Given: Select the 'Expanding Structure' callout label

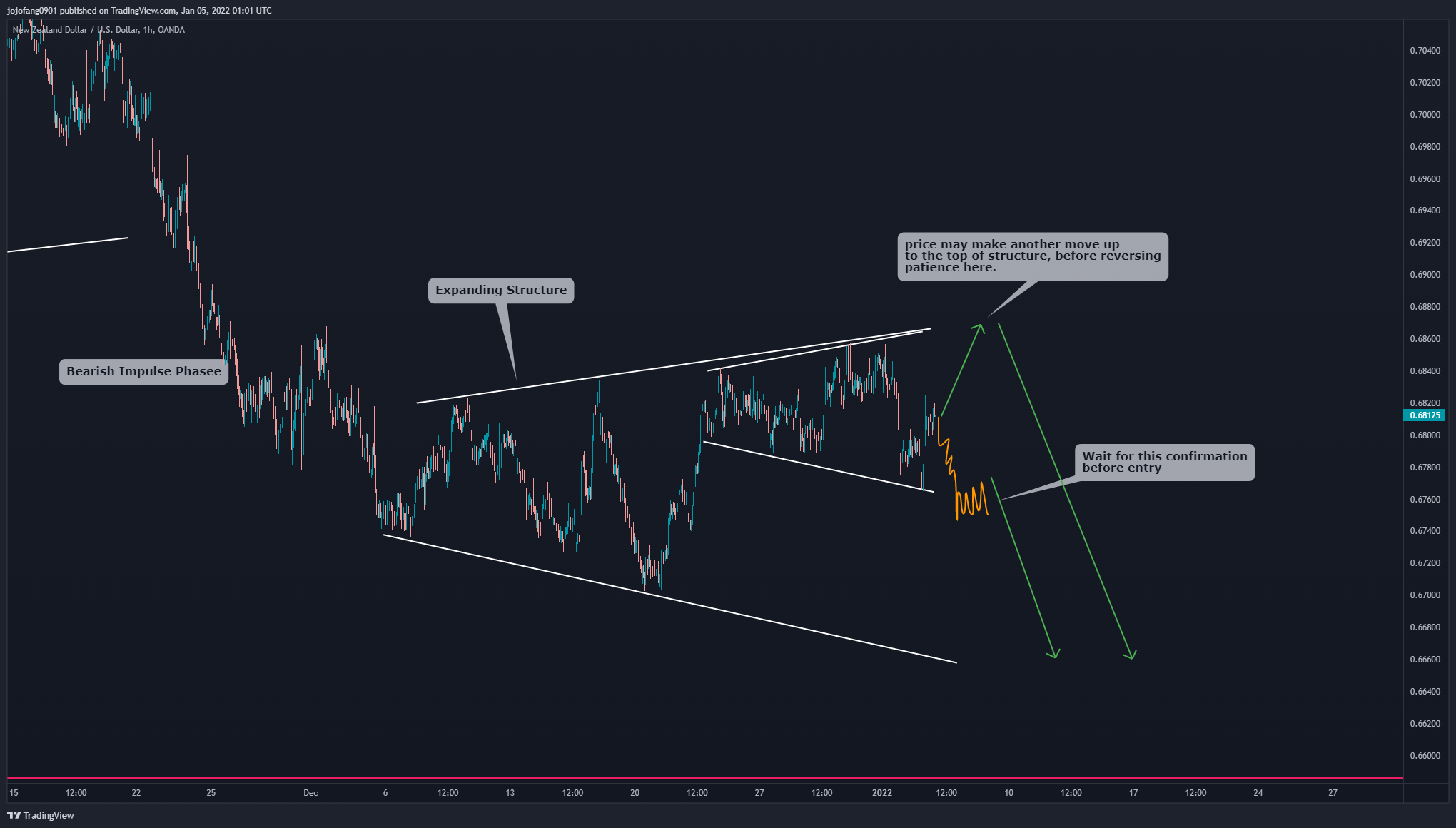Looking at the screenshot, I should pos(501,291).
